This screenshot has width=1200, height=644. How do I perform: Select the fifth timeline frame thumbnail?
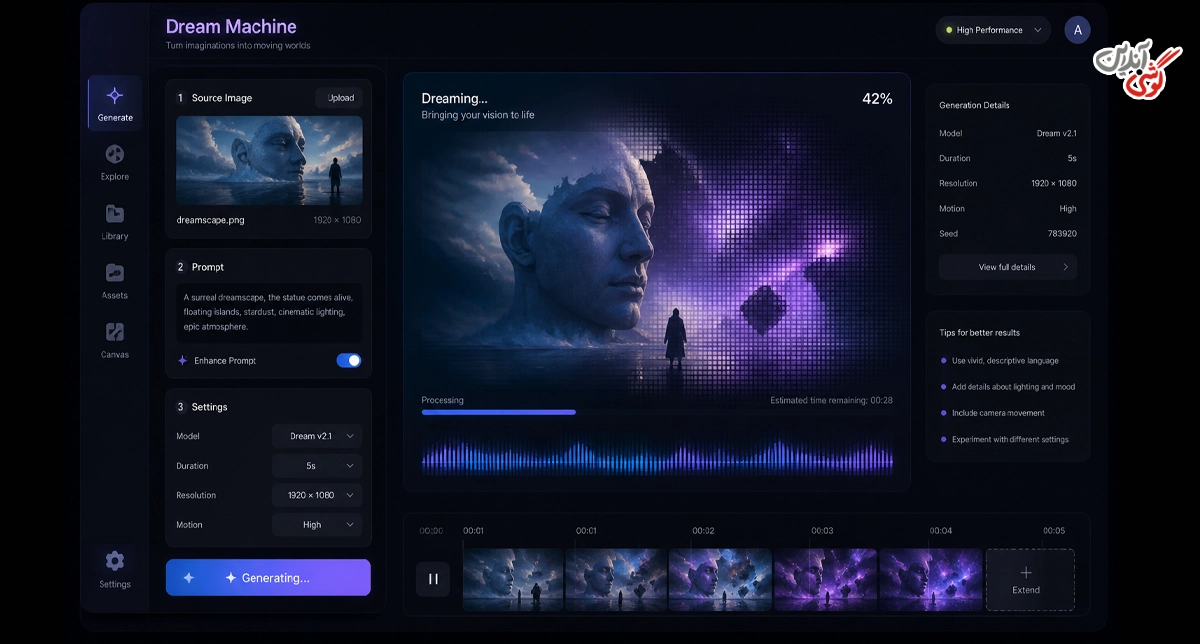click(930, 578)
